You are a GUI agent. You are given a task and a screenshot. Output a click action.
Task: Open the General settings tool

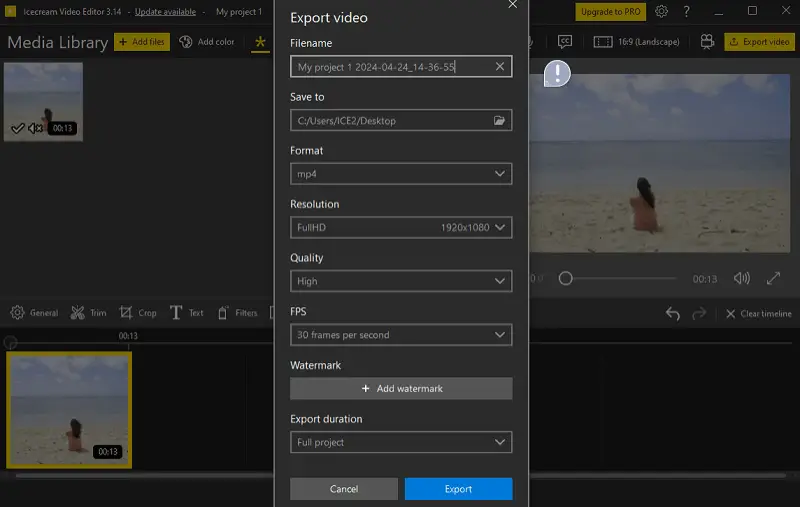click(x=34, y=313)
